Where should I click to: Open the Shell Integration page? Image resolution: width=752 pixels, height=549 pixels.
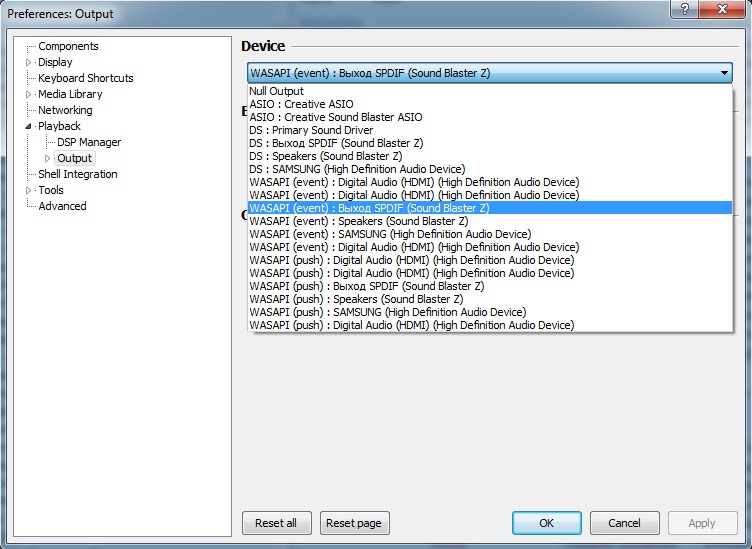pyautogui.click(x=78, y=174)
